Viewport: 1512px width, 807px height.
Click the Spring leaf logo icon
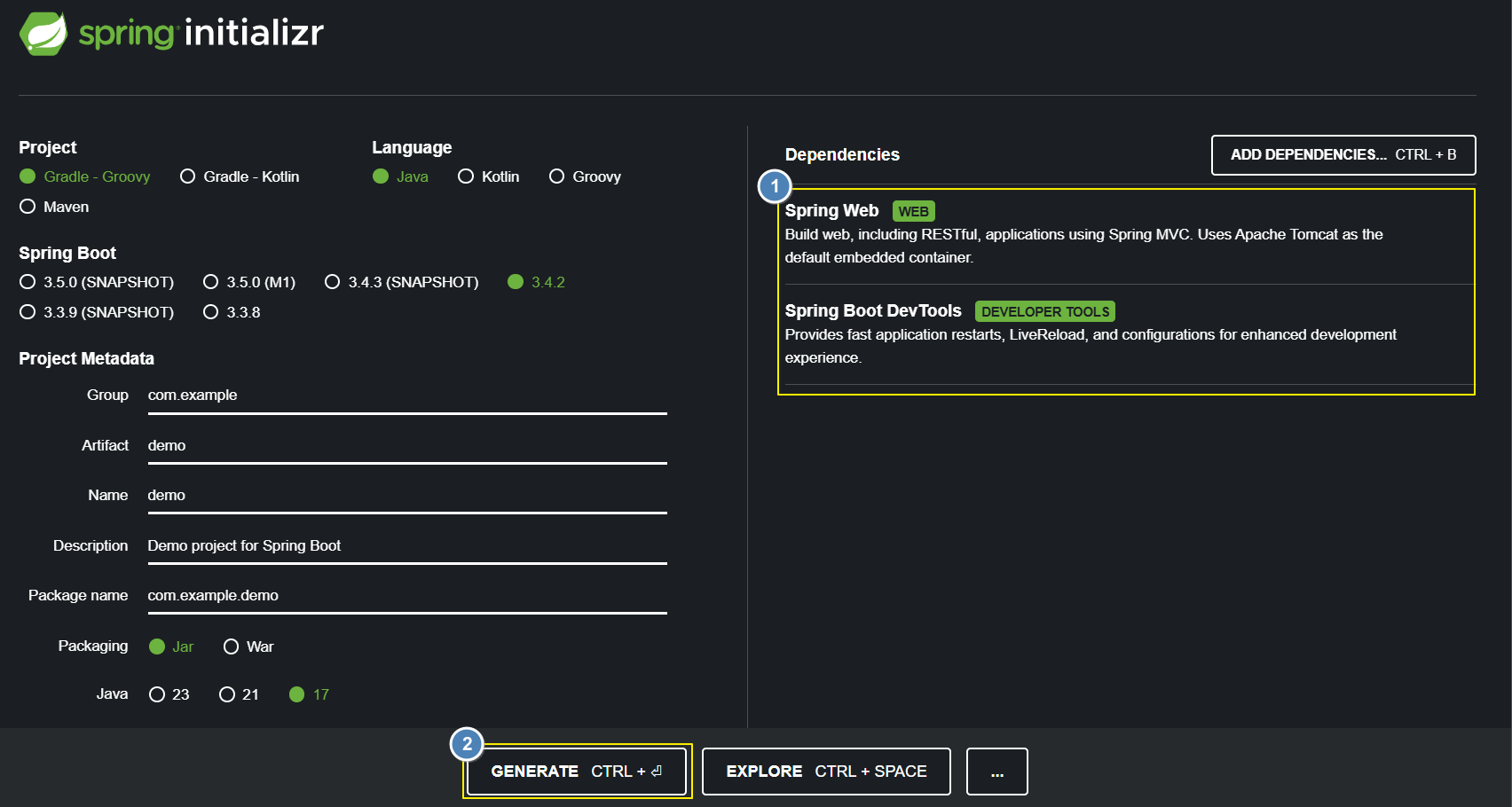pyautogui.click(x=43, y=34)
